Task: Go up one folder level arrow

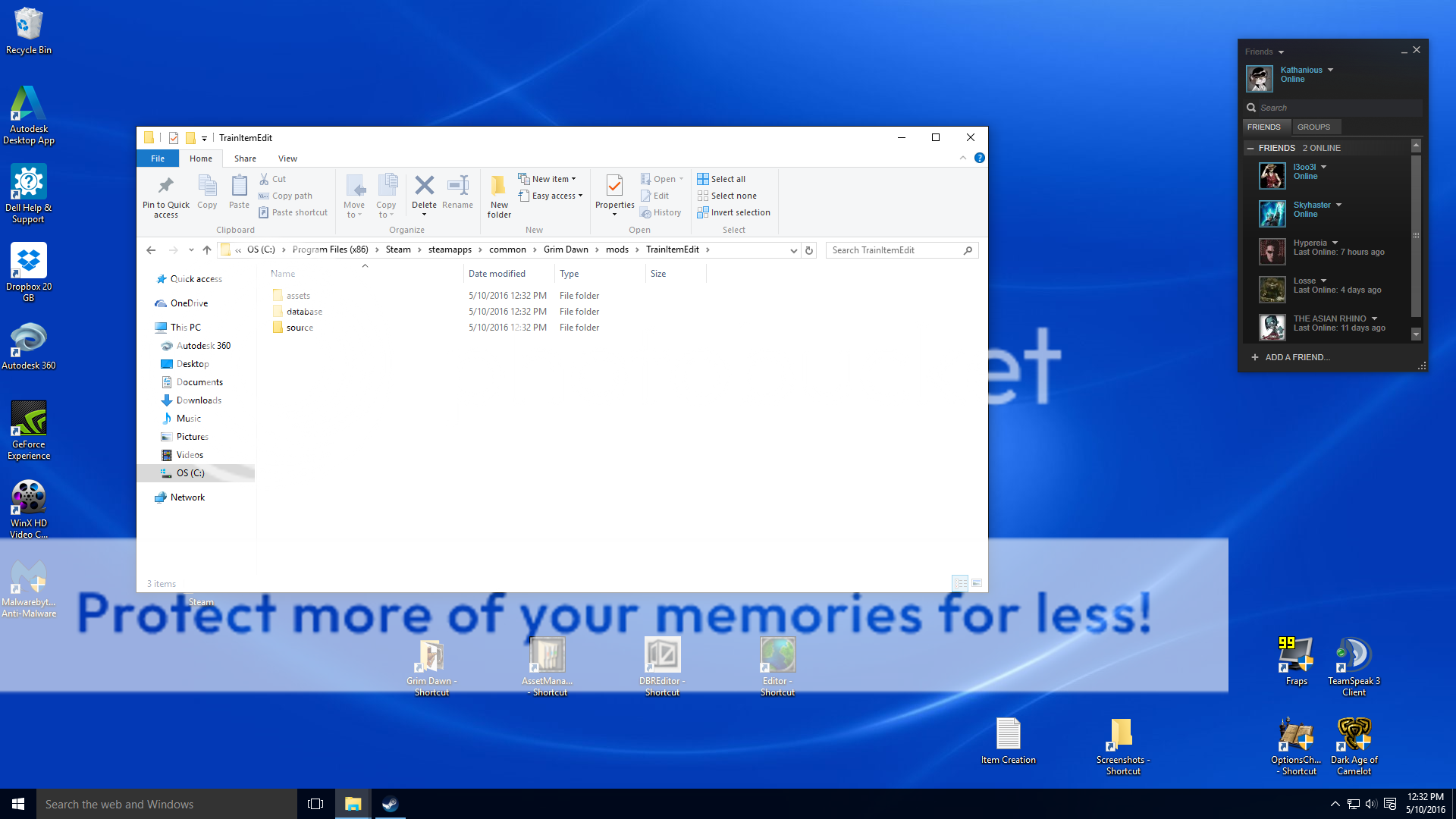Action: pos(207,250)
